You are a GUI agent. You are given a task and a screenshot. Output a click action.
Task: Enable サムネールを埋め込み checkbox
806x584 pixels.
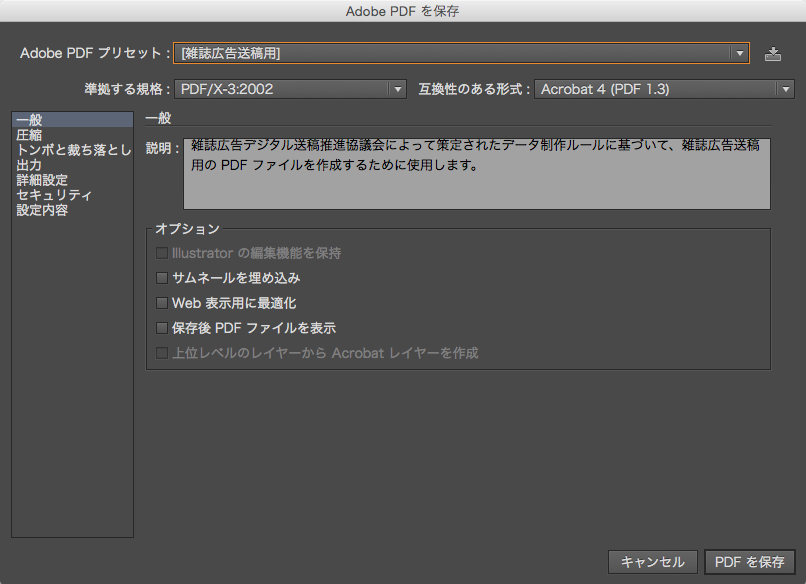point(162,278)
